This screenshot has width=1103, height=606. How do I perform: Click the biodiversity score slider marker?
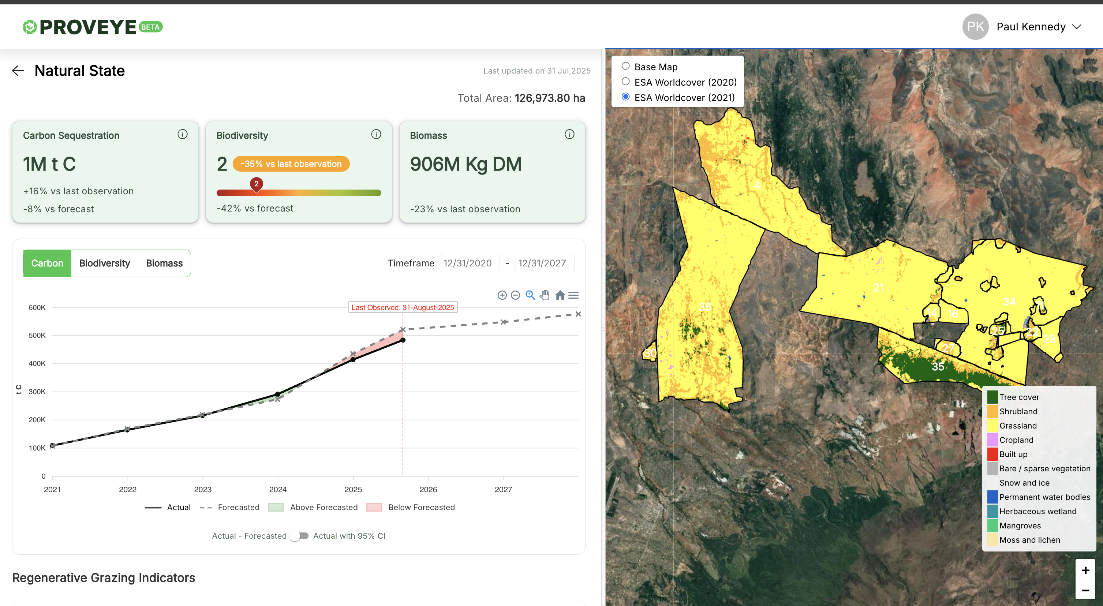[256, 184]
